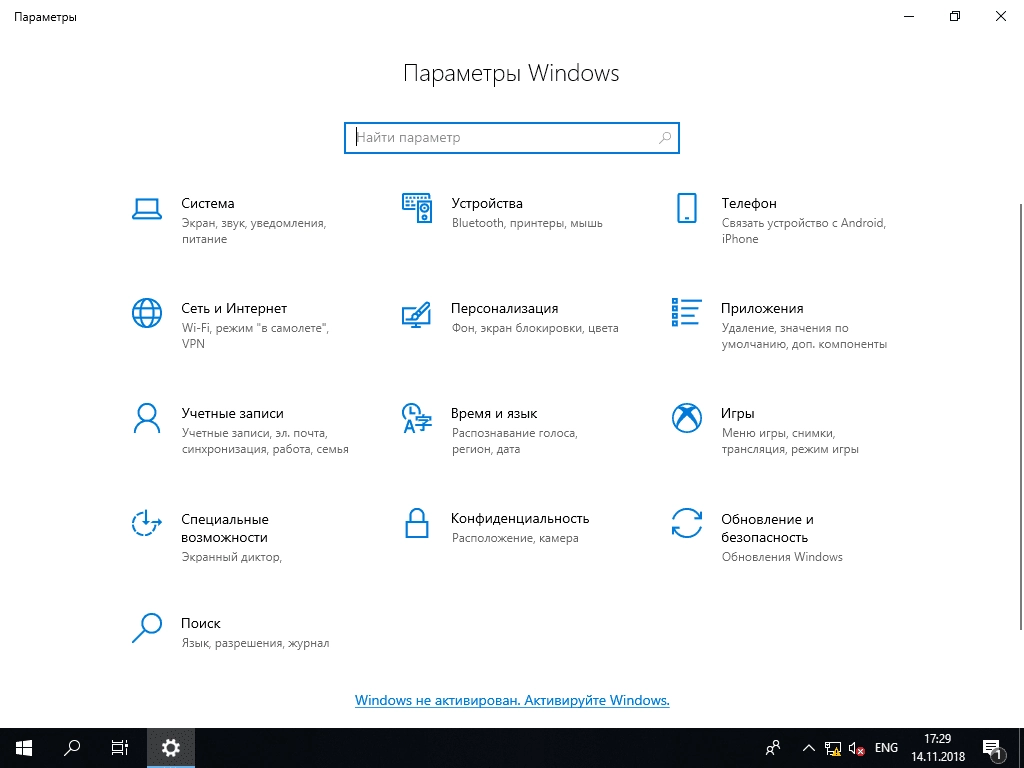Click the Конфиденциальность padlock icon
This screenshot has width=1024, height=768.
(x=417, y=523)
